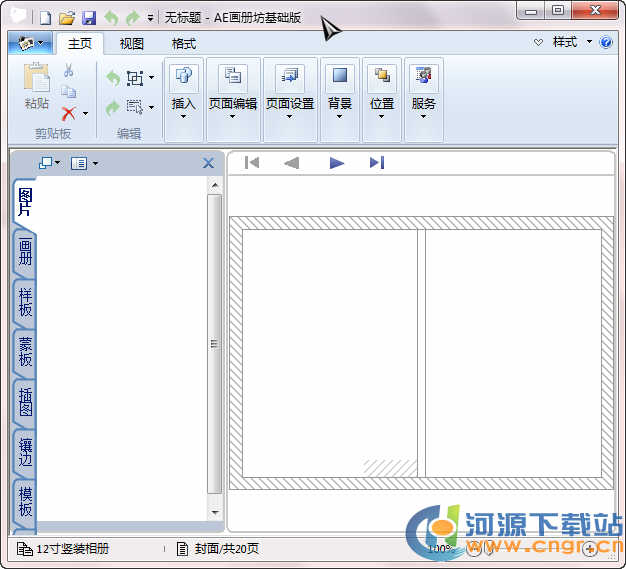Jump to the last page button
Viewport: 626px width, 569px height.
[377, 163]
